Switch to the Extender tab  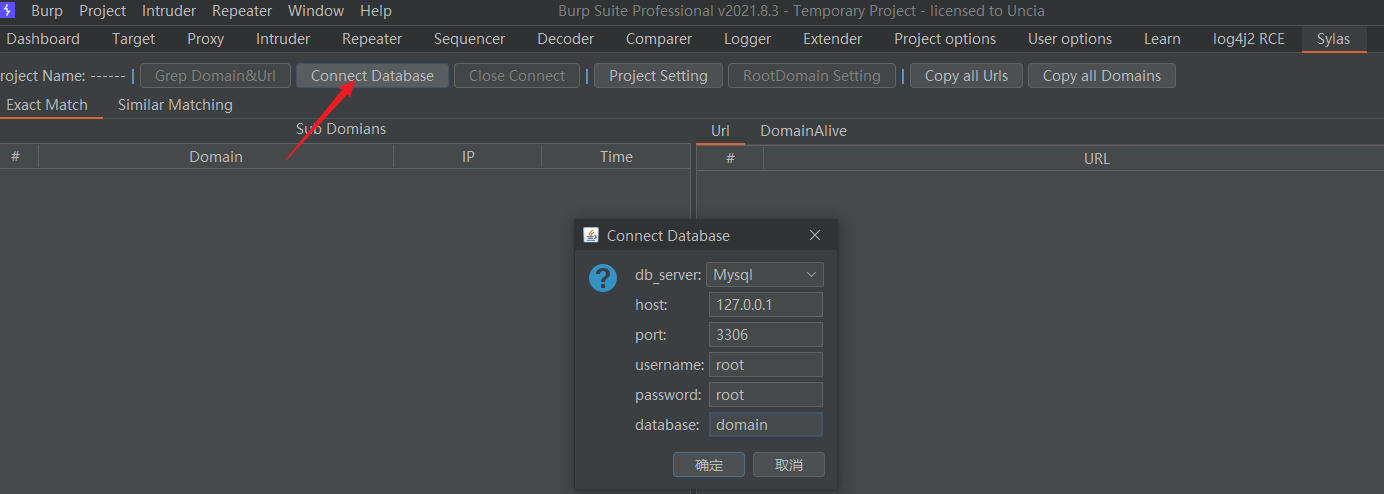pos(832,39)
